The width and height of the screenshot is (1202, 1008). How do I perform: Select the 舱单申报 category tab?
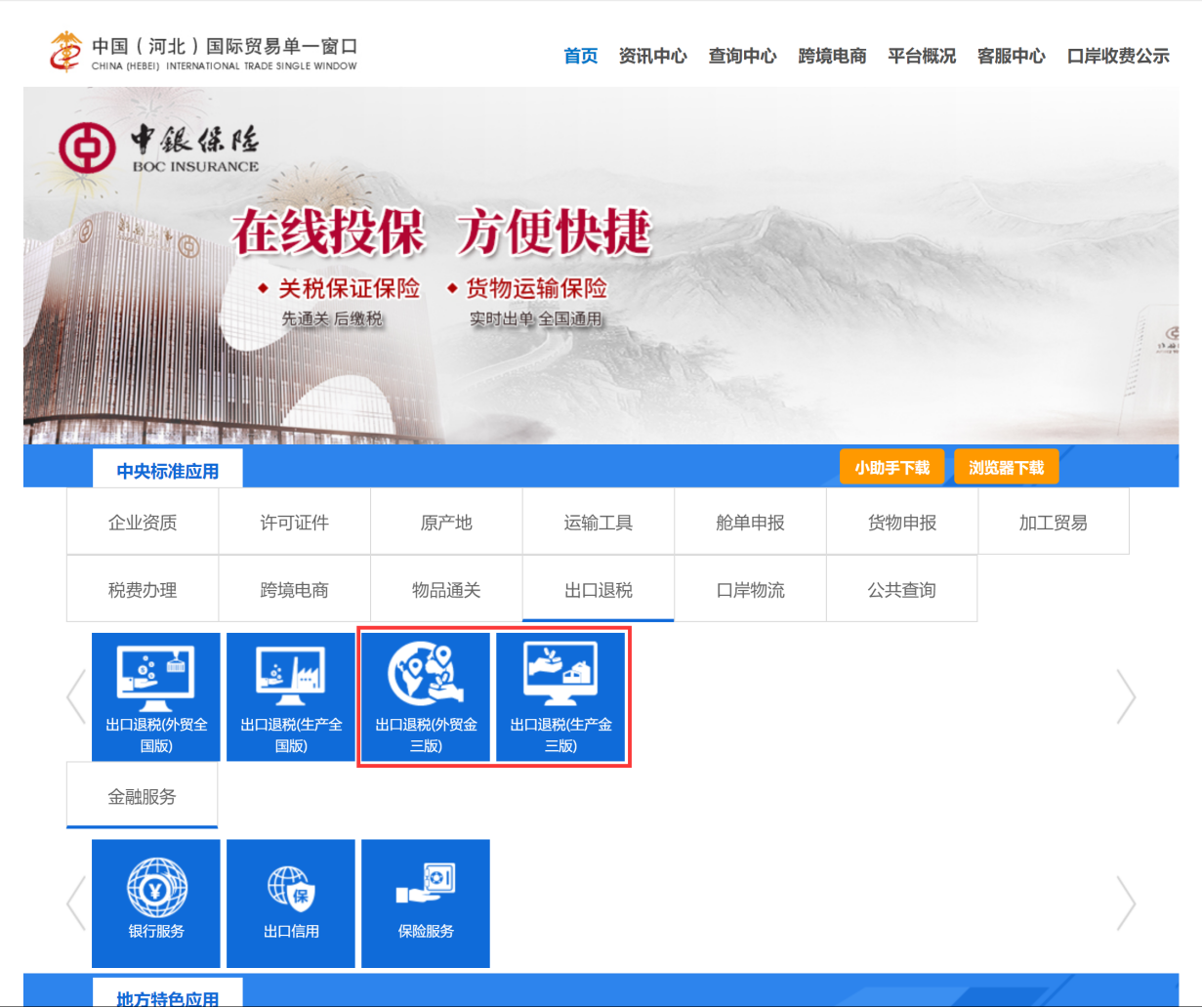[x=750, y=523]
